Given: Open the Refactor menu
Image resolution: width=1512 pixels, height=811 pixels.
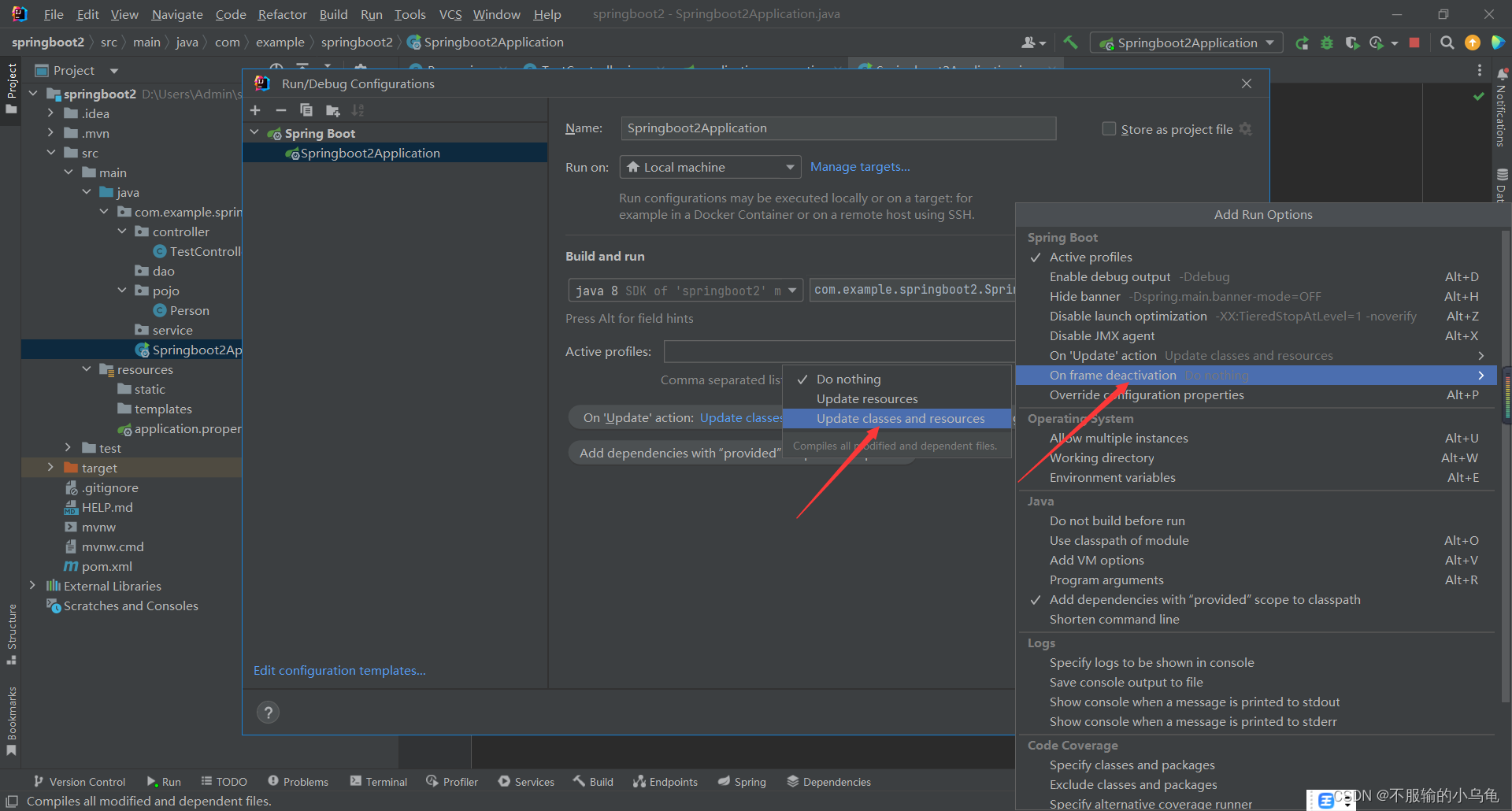Looking at the screenshot, I should pyautogui.click(x=282, y=14).
